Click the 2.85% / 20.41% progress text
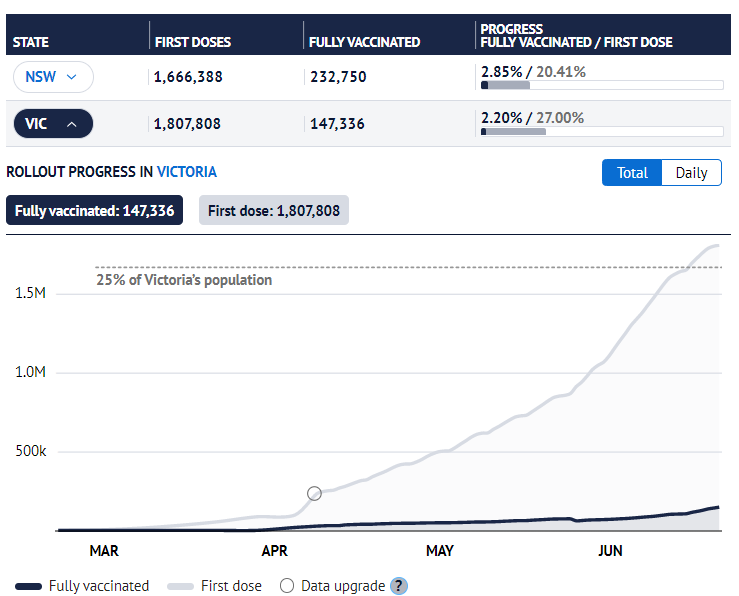 [533, 72]
